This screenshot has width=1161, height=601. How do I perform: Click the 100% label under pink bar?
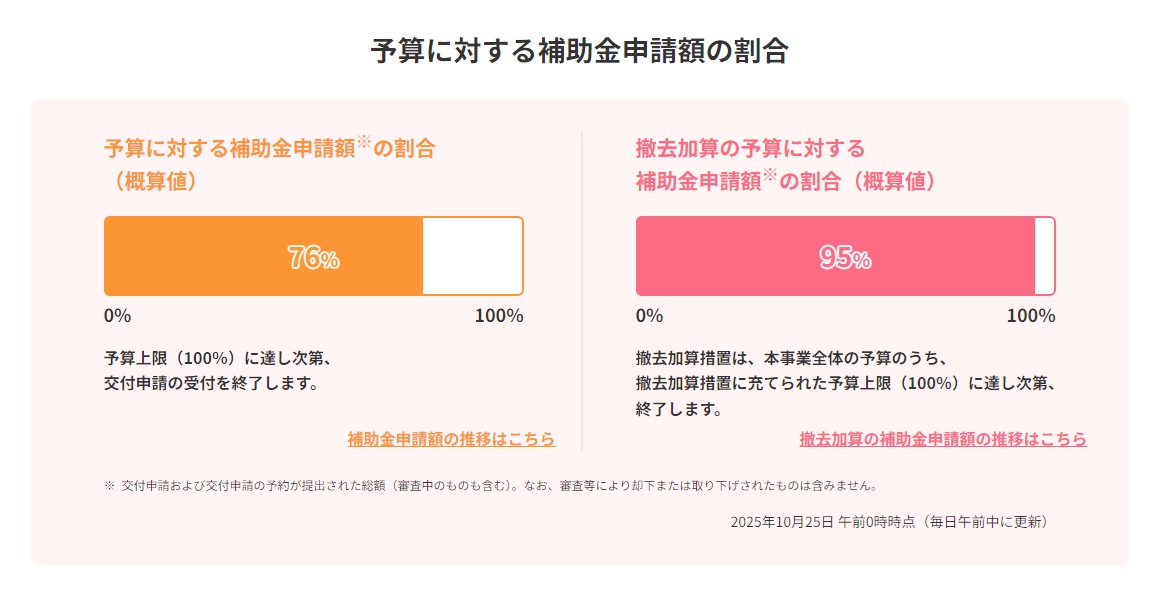1030,316
